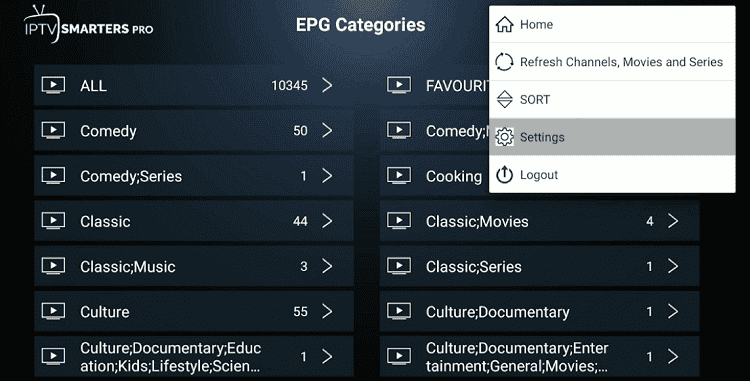Click the Home house icon

(504, 24)
